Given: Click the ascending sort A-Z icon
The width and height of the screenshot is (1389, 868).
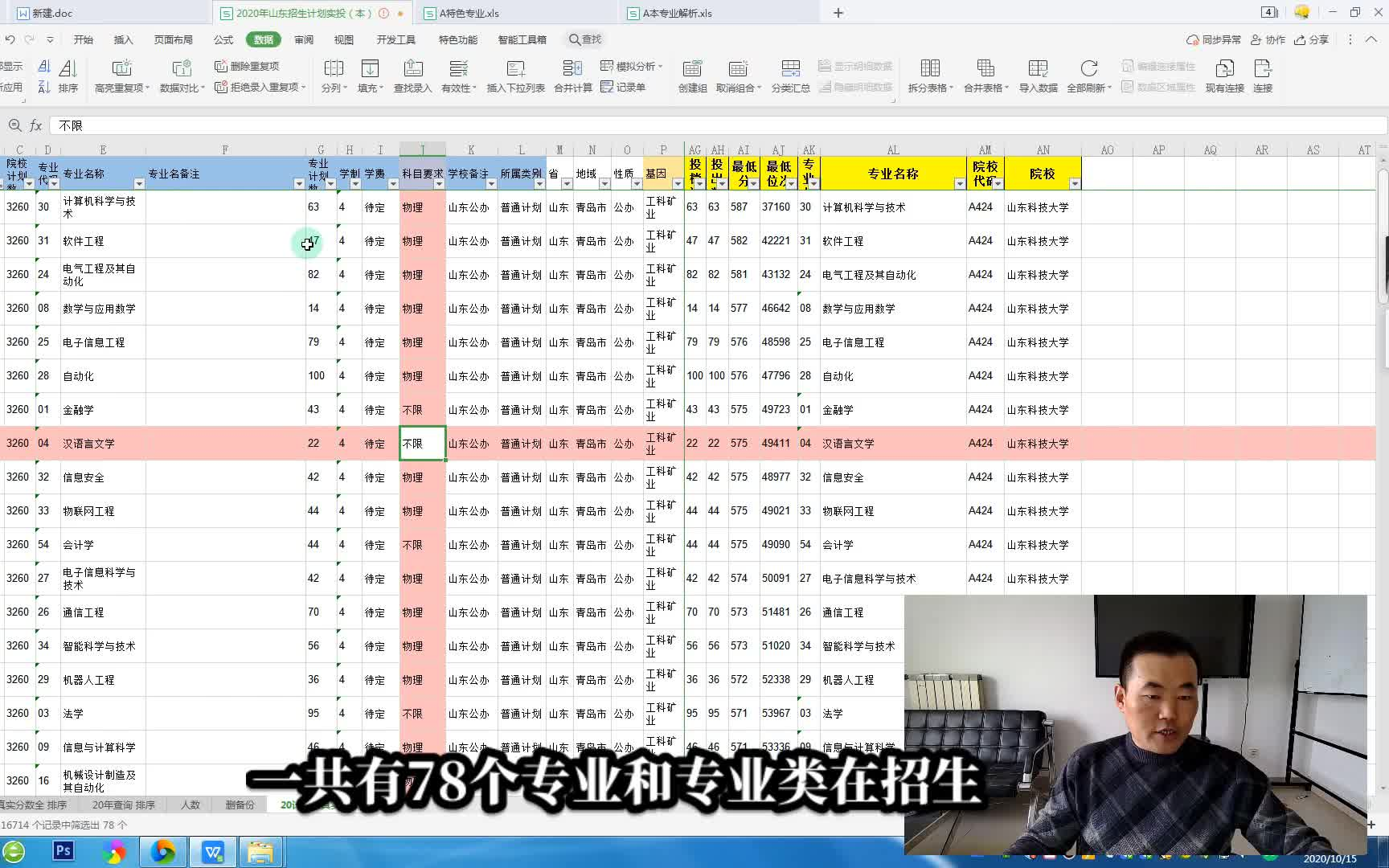Looking at the screenshot, I should click(44, 67).
